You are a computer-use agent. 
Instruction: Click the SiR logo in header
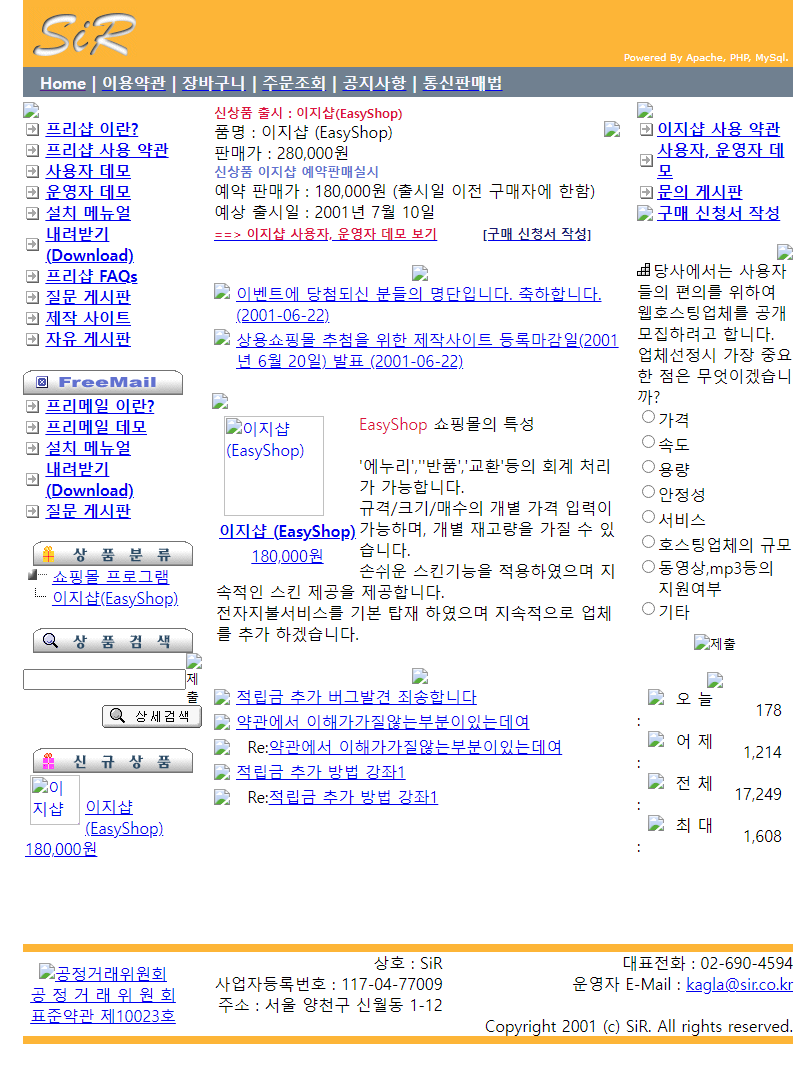84,34
